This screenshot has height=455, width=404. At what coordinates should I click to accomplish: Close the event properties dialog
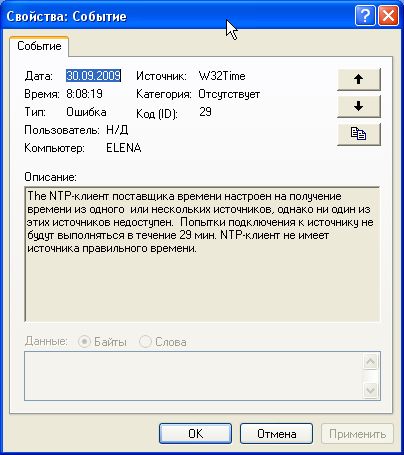click(x=388, y=15)
